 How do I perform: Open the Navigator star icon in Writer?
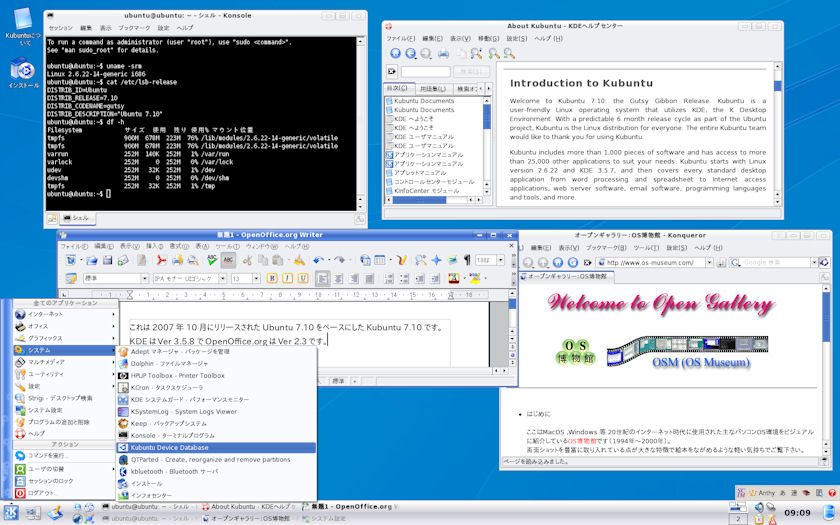[437, 260]
